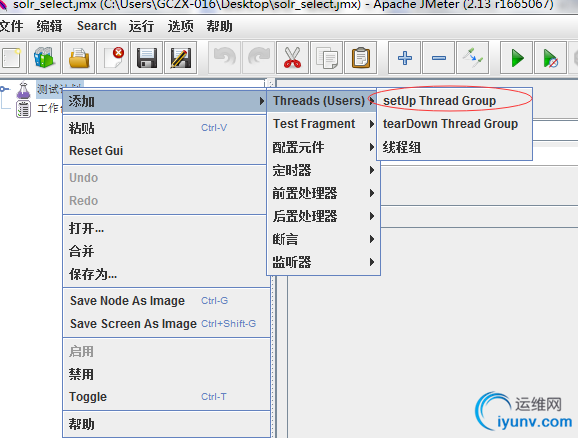Open the 文件 menu

point(11,26)
